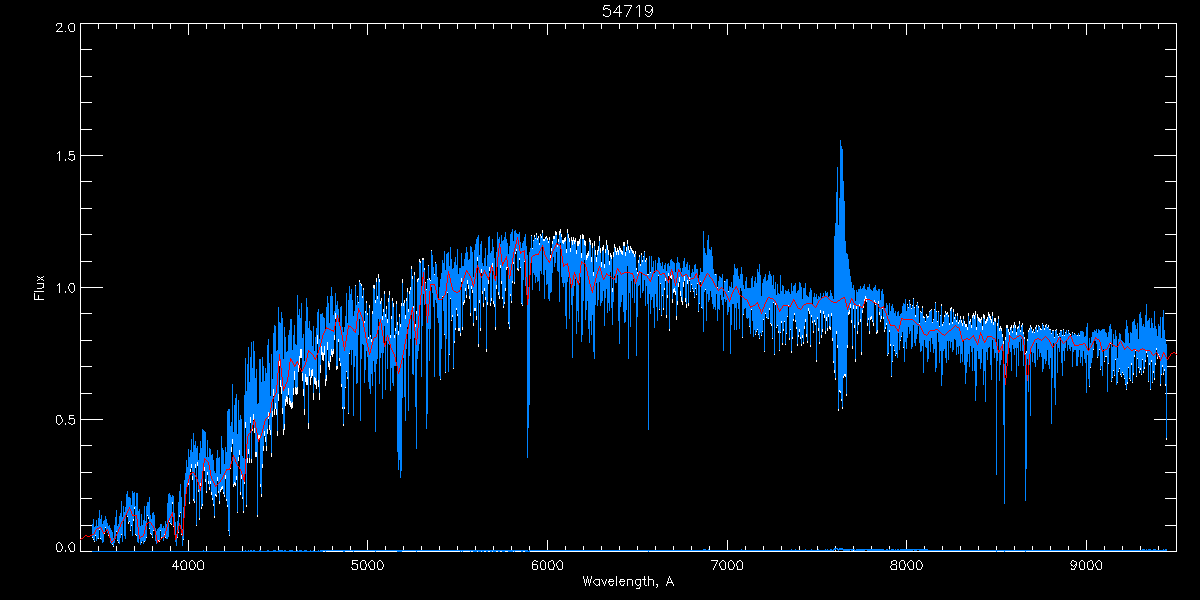Mark the deepest absorption line bottom near 8500

point(1004,502)
